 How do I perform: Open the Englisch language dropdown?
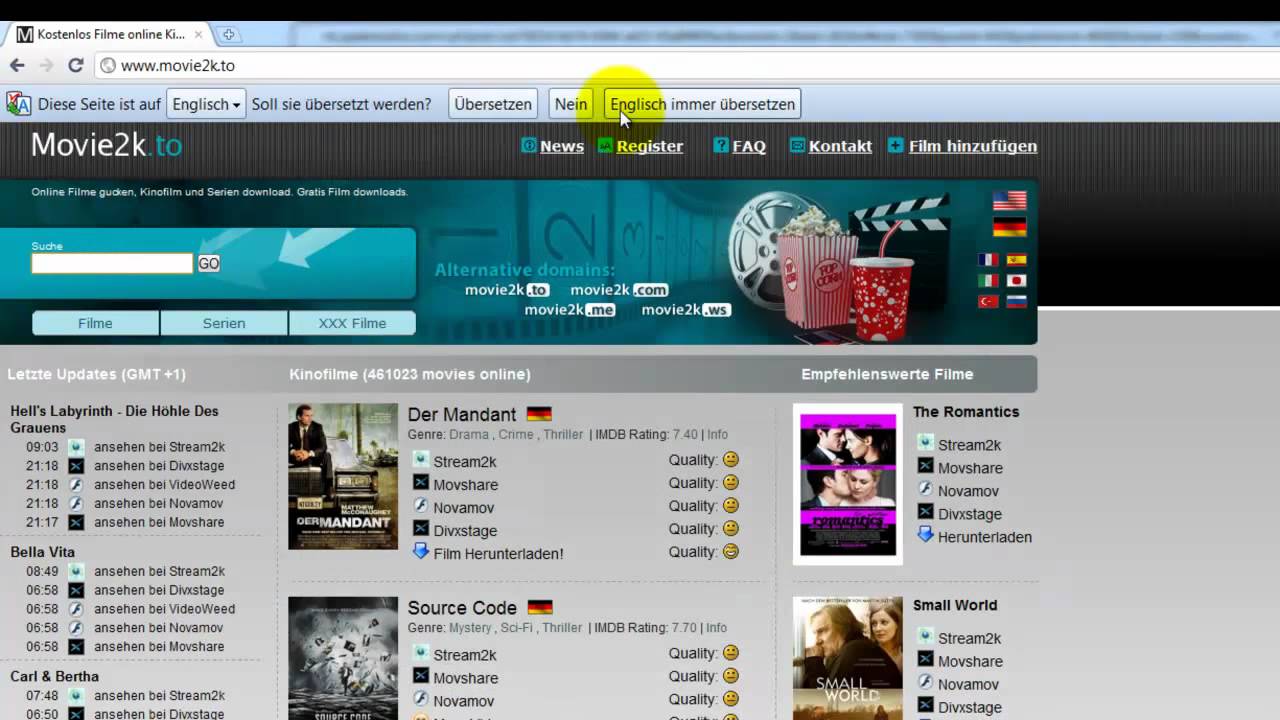coord(206,104)
